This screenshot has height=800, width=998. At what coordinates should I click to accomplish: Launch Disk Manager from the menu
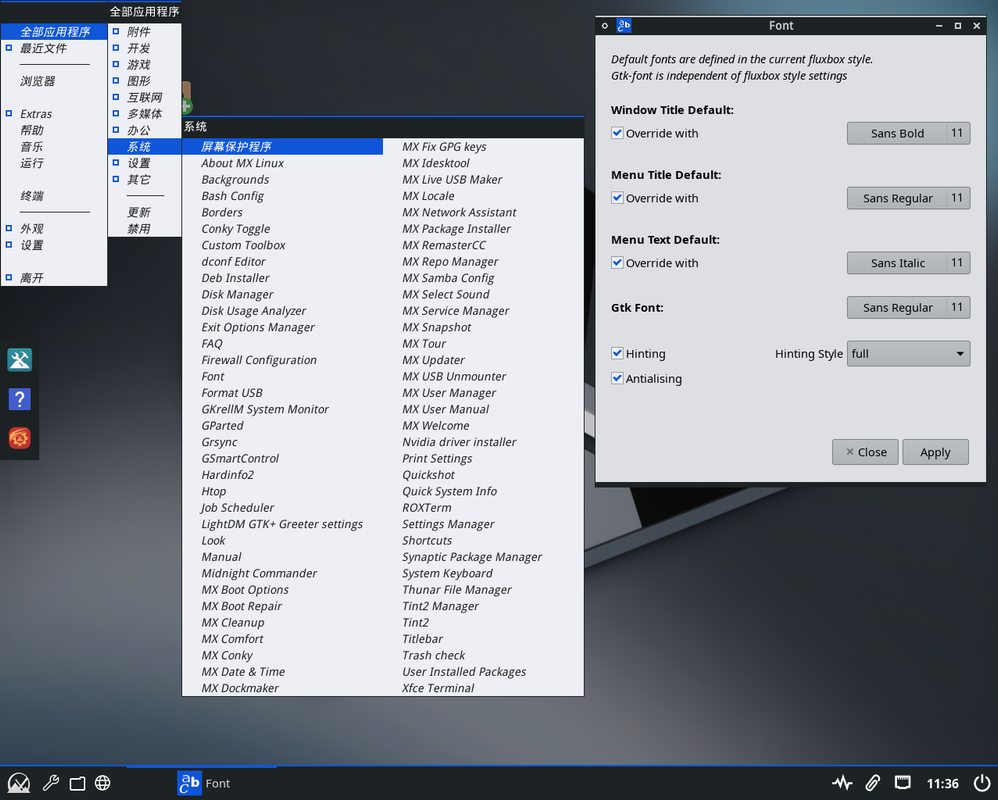pyautogui.click(x=283, y=294)
